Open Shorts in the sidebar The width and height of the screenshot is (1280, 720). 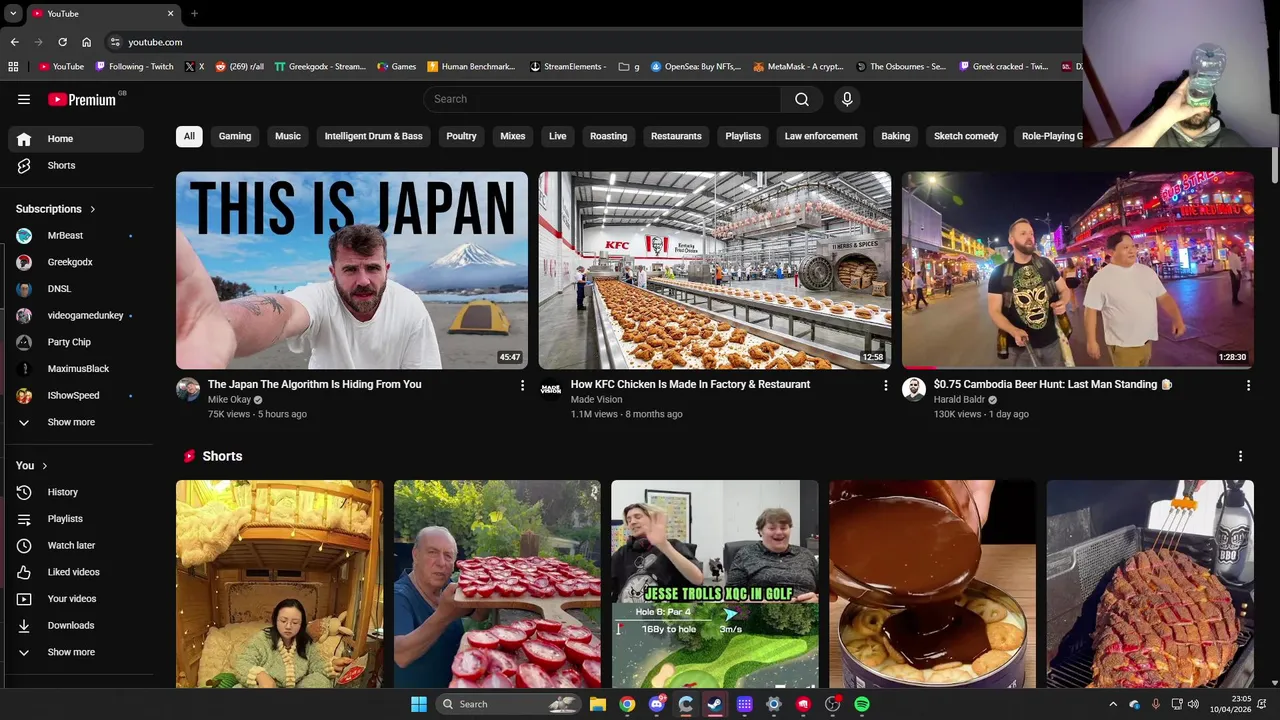76,165
